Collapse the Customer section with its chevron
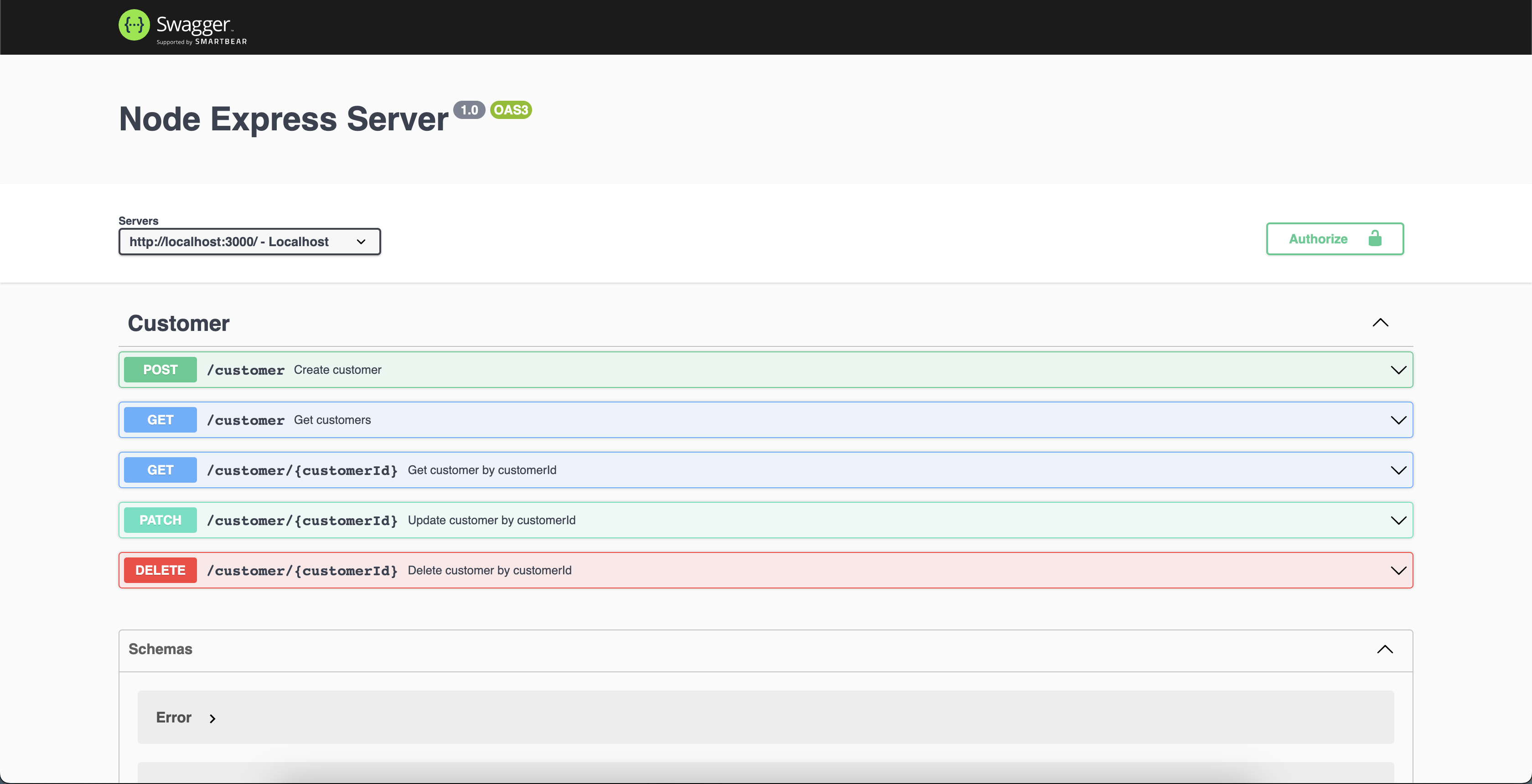The image size is (1532, 784). 1380,323
